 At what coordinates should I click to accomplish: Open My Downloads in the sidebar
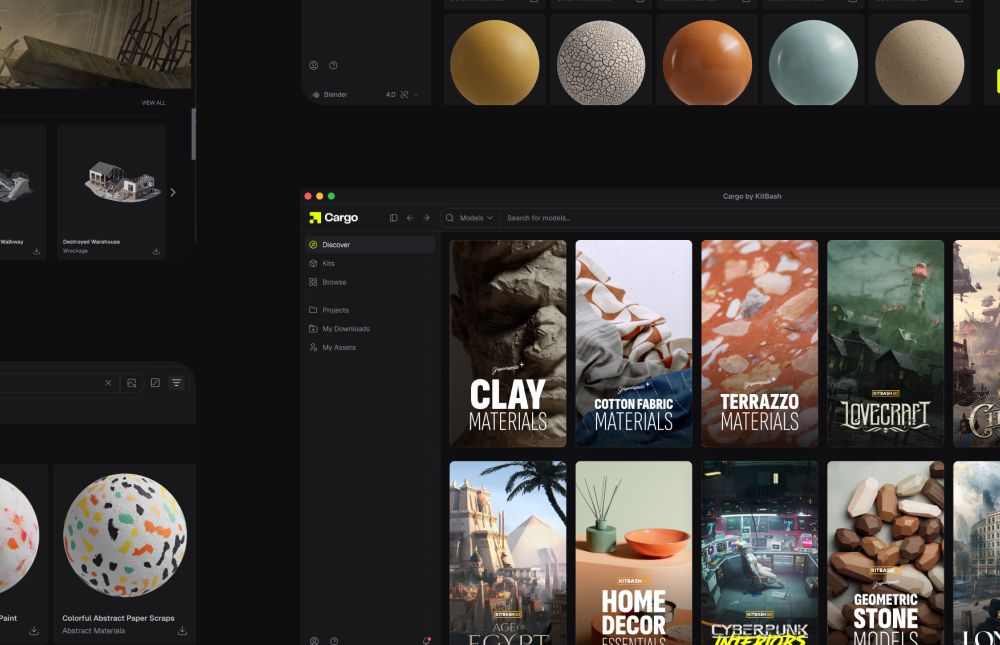370,329
